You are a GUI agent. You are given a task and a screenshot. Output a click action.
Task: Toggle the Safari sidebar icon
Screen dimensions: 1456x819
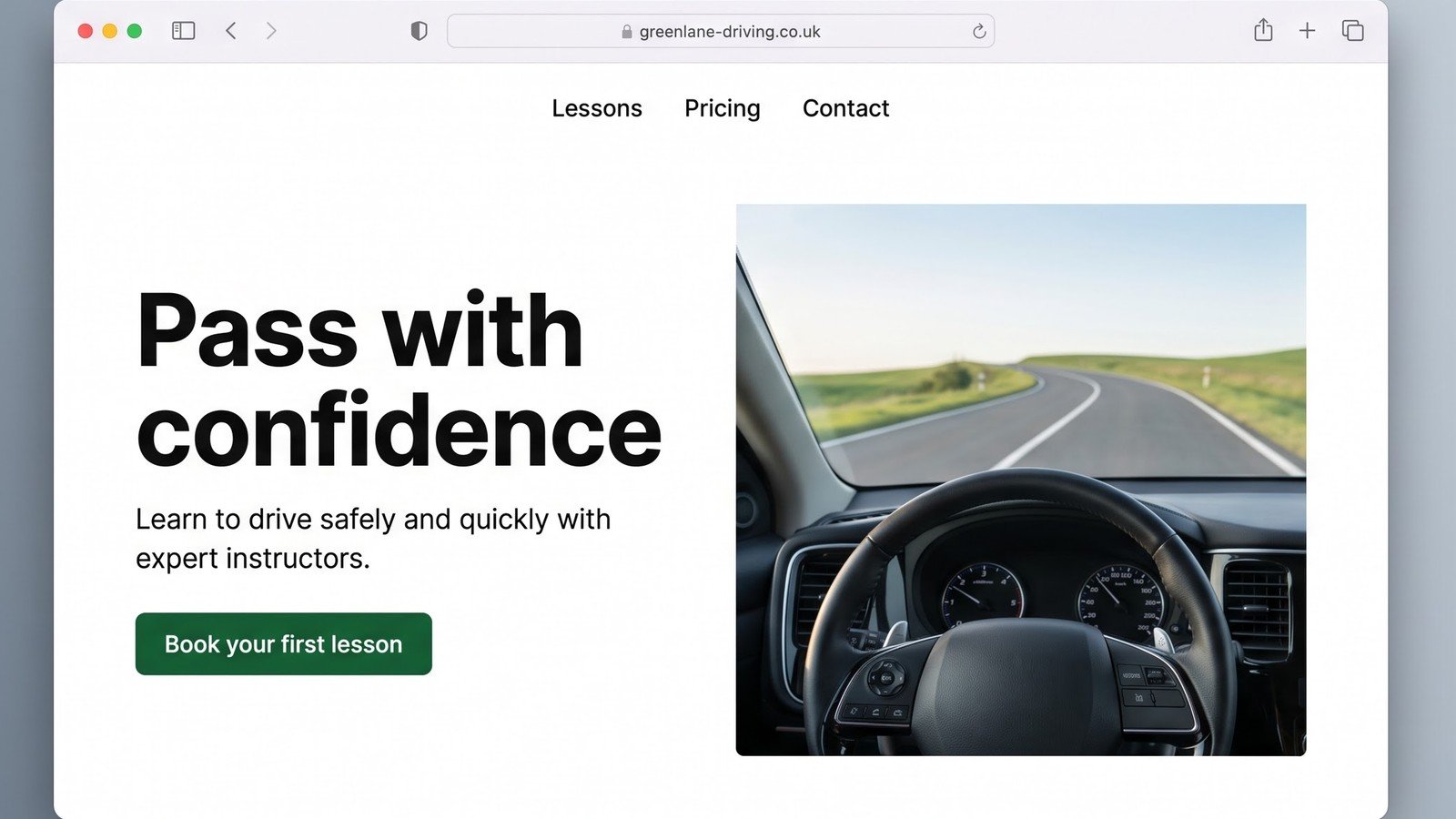[184, 31]
